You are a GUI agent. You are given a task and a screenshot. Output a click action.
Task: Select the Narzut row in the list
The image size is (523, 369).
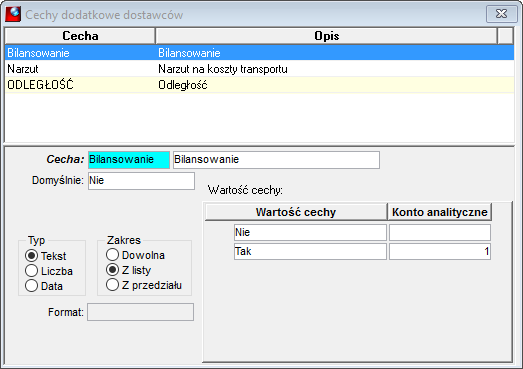(x=259, y=69)
